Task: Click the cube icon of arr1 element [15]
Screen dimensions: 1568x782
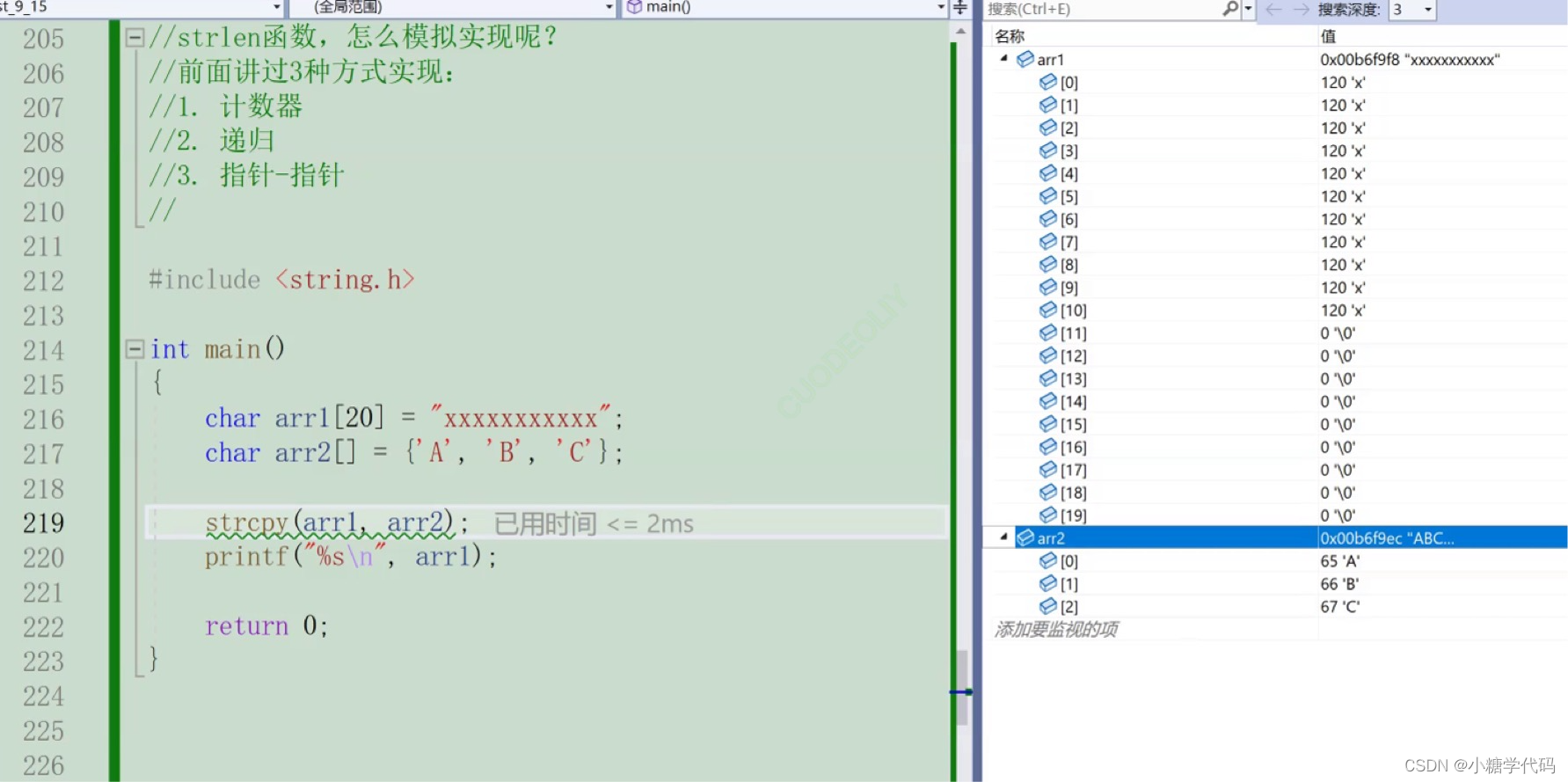Action: pyautogui.click(x=1048, y=424)
